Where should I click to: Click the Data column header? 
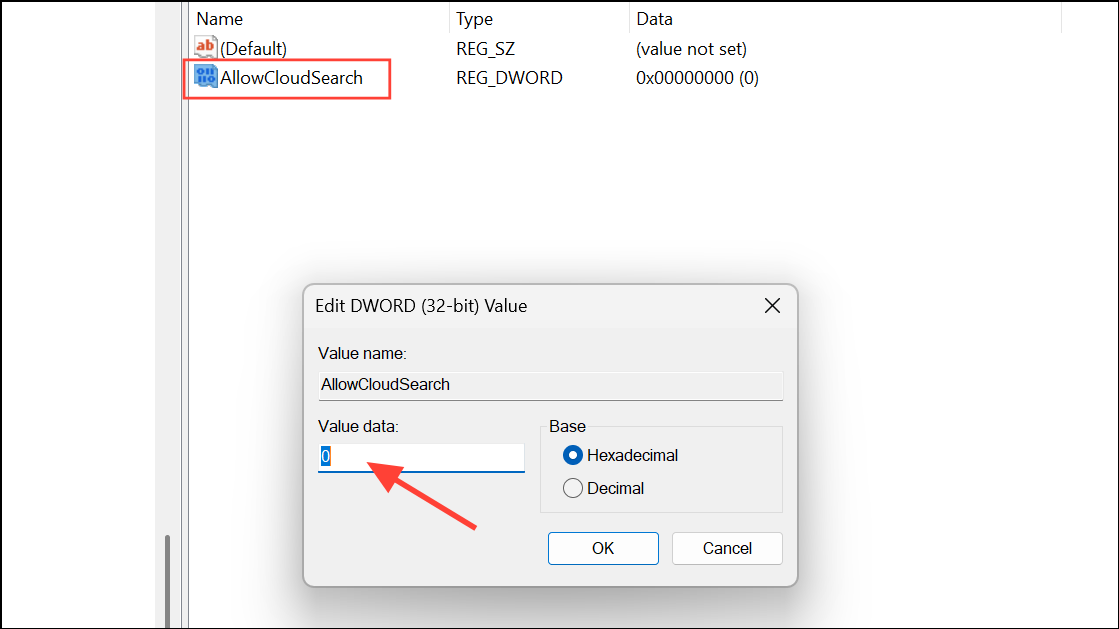pos(654,19)
